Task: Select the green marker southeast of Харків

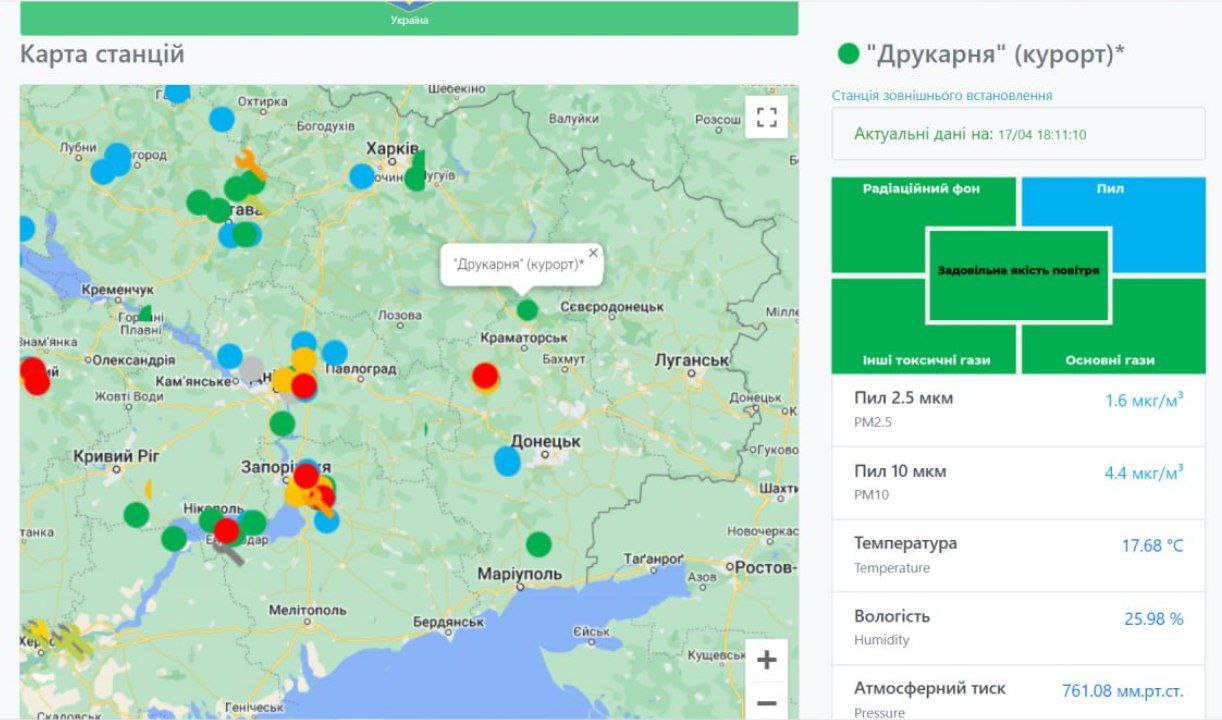Action: click(x=415, y=179)
